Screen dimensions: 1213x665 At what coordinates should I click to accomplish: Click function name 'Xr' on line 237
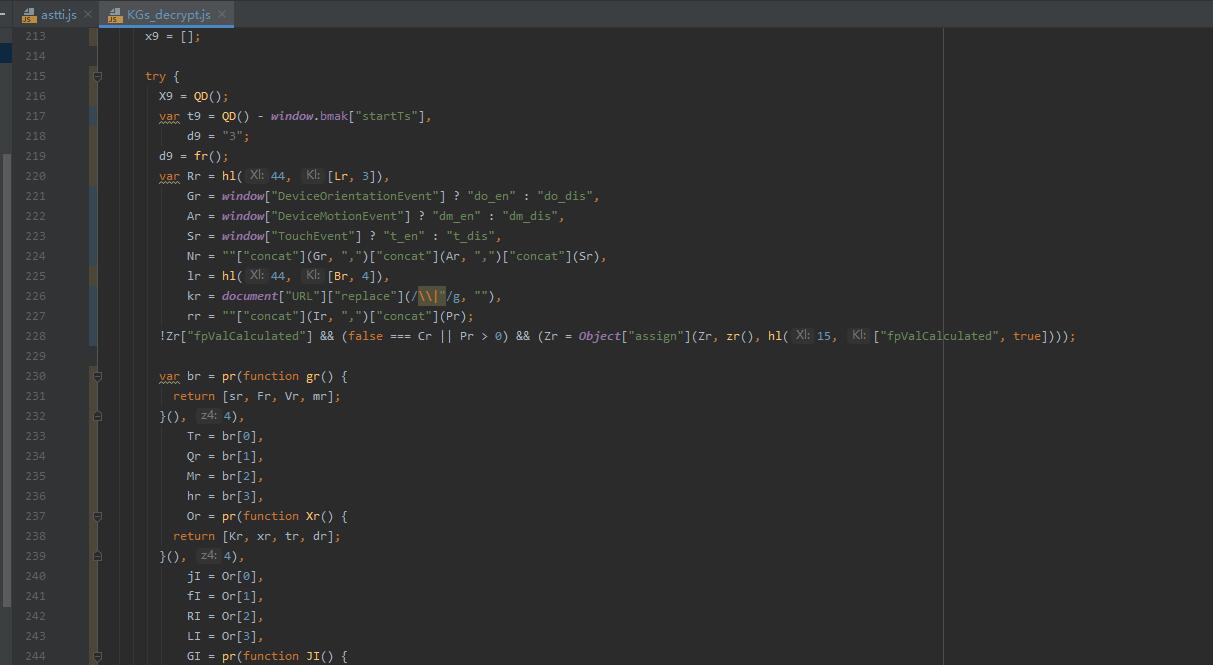point(313,516)
